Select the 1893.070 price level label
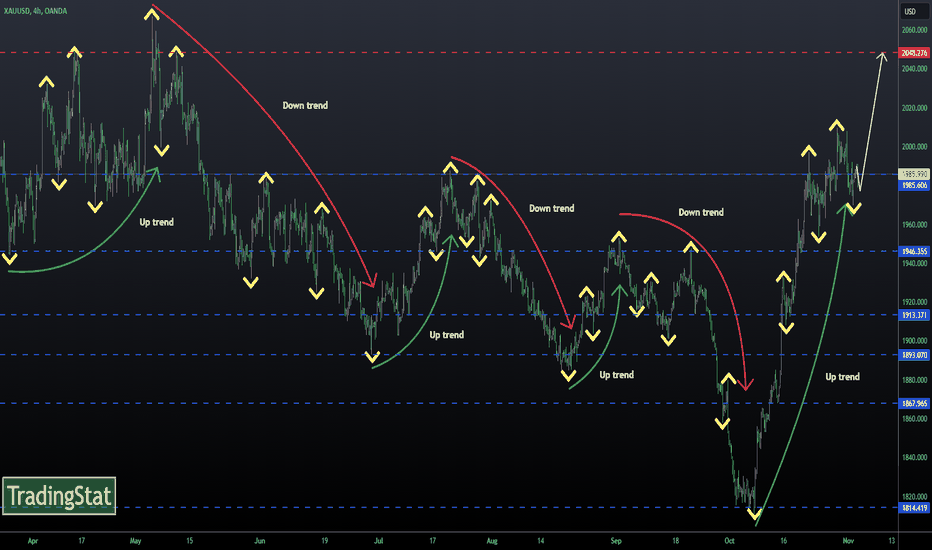 click(914, 355)
